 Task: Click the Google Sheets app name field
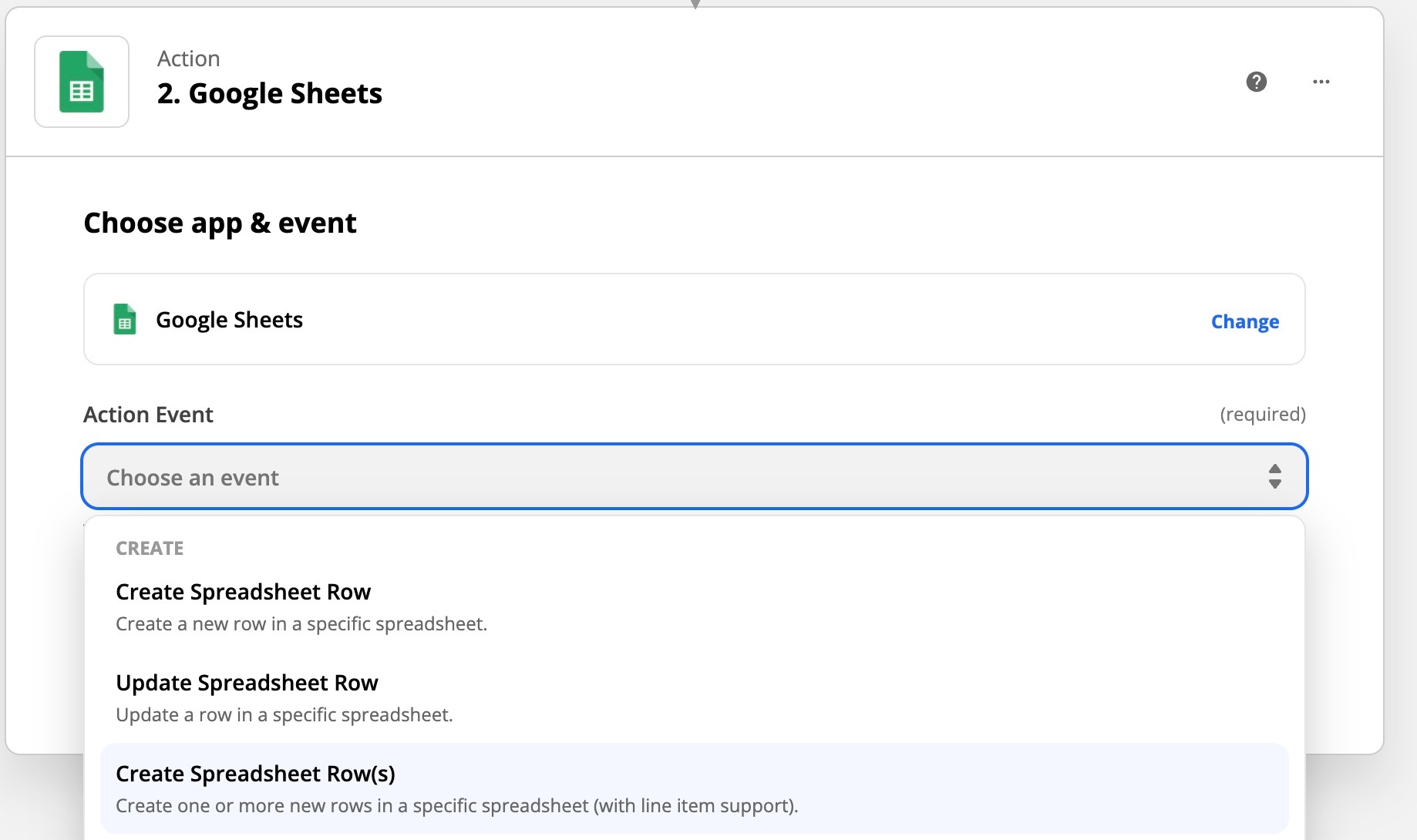694,319
